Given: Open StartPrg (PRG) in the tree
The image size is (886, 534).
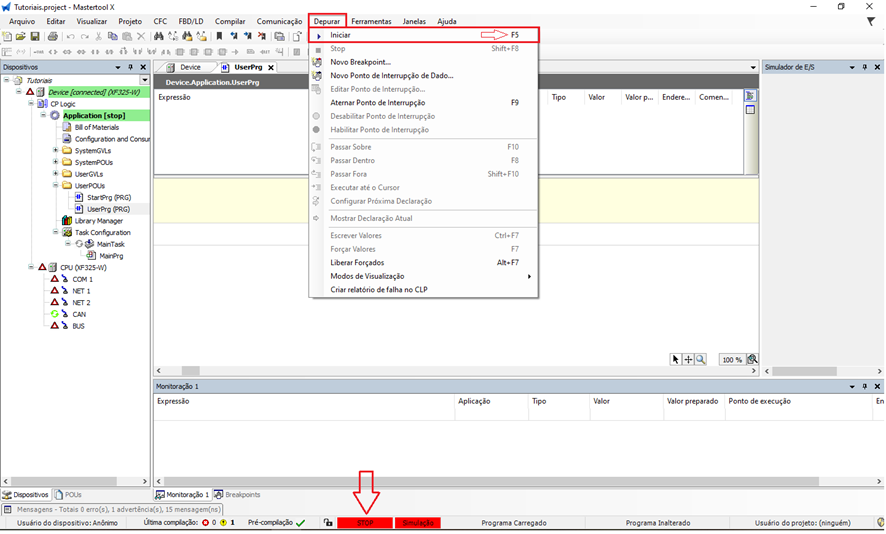Looking at the screenshot, I should point(108,198).
